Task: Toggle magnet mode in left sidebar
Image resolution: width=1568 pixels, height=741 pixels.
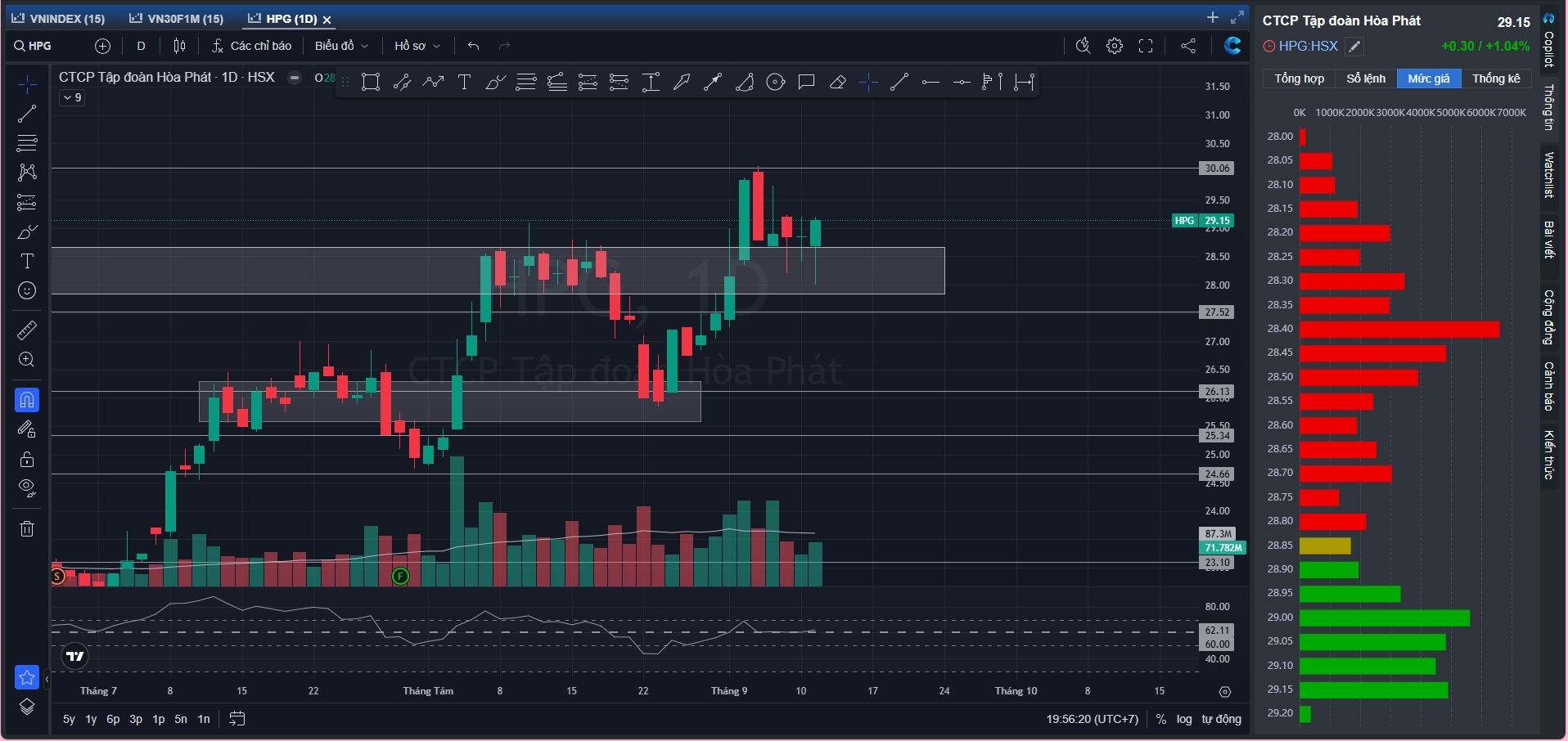Action: [27, 400]
